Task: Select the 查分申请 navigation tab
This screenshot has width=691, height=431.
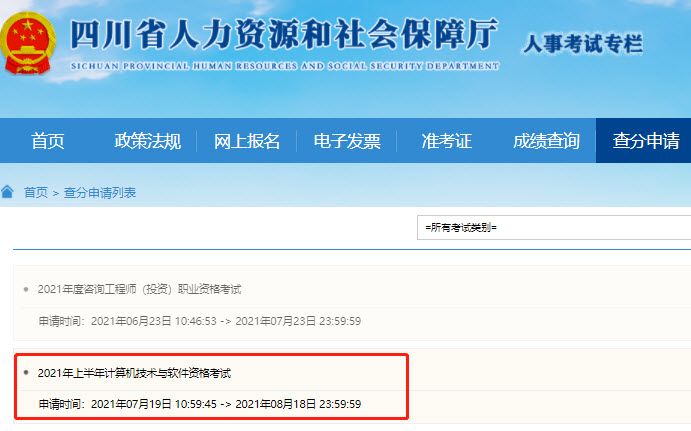Action: click(x=645, y=141)
